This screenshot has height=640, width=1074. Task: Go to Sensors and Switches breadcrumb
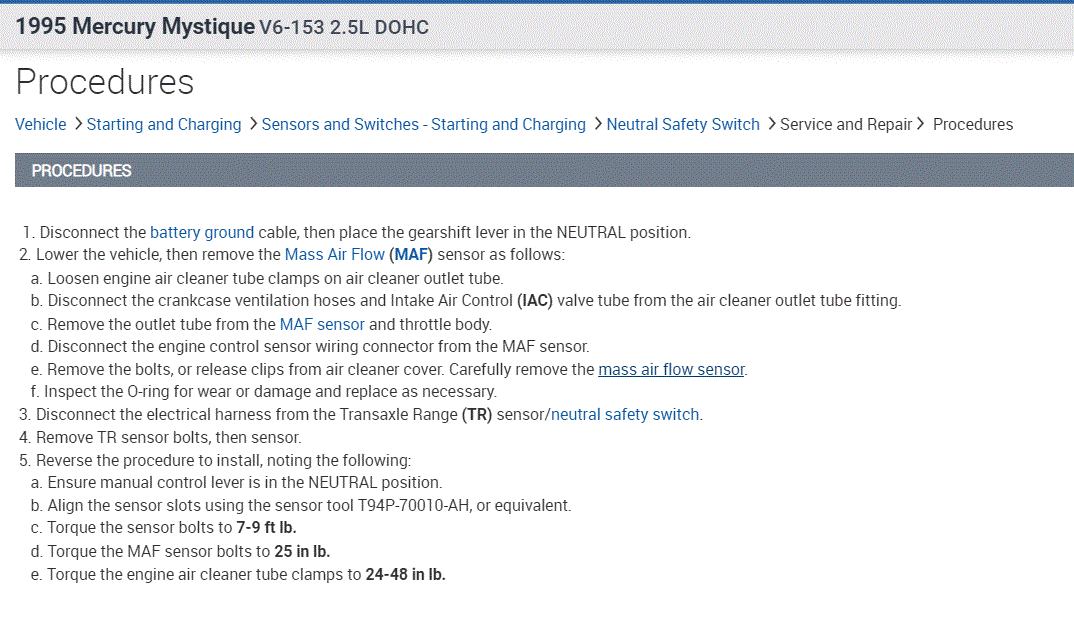tap(423, 125)
